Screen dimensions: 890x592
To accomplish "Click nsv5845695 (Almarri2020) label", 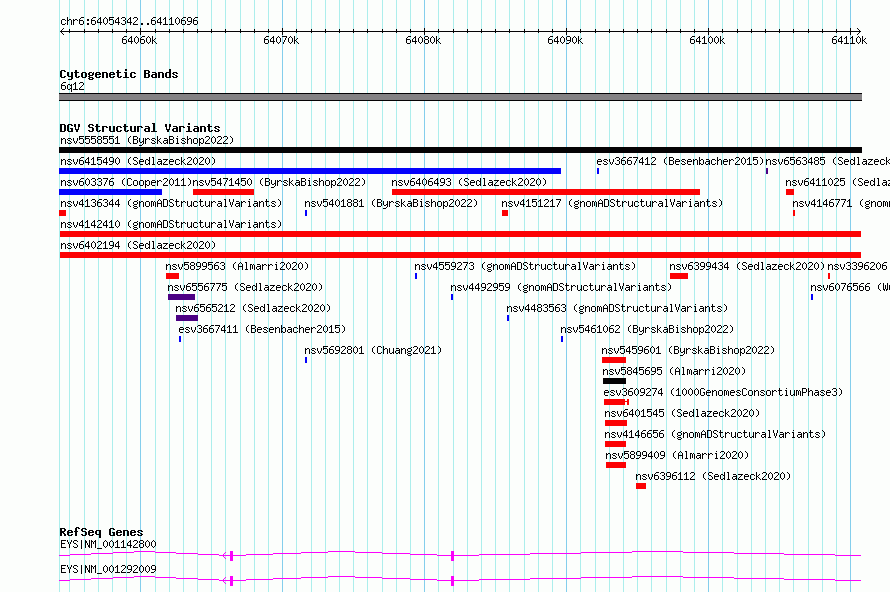I will [674, 371].
